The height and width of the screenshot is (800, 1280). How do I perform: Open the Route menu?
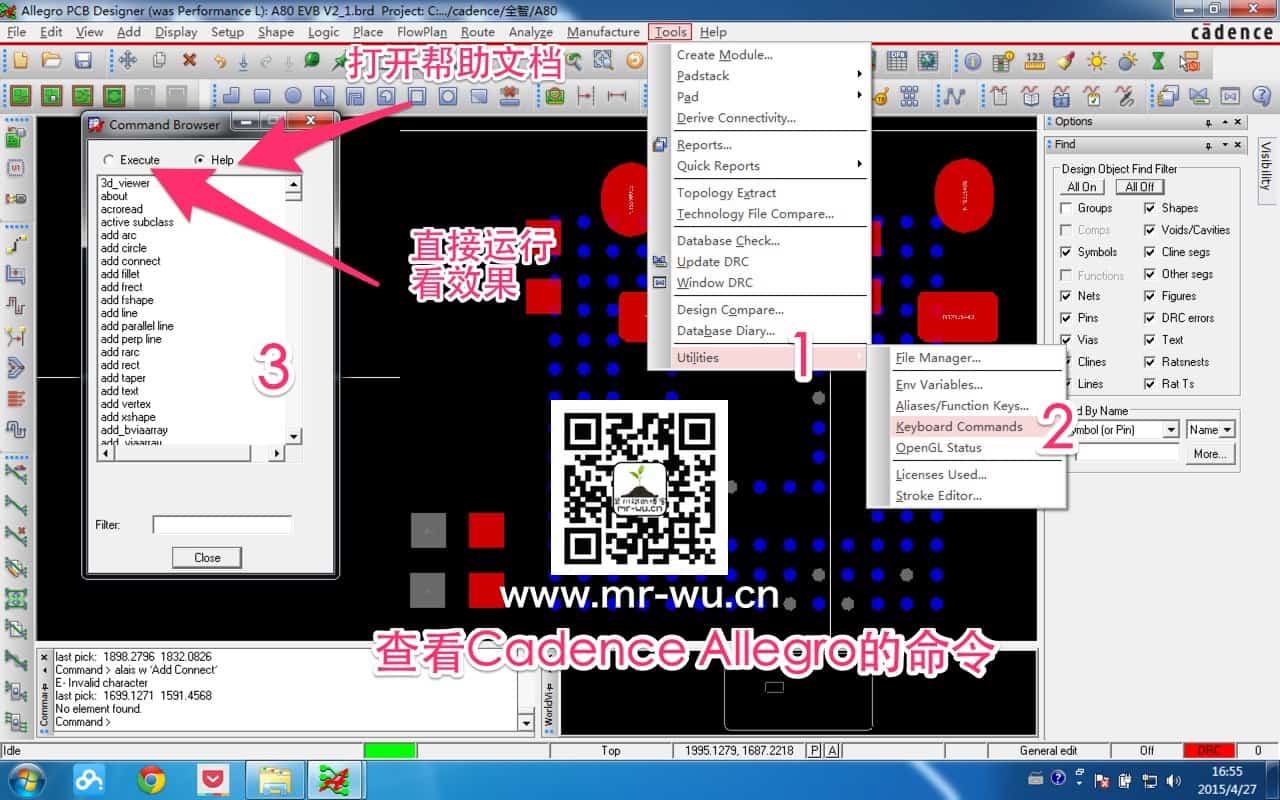[x=478, y=32]
